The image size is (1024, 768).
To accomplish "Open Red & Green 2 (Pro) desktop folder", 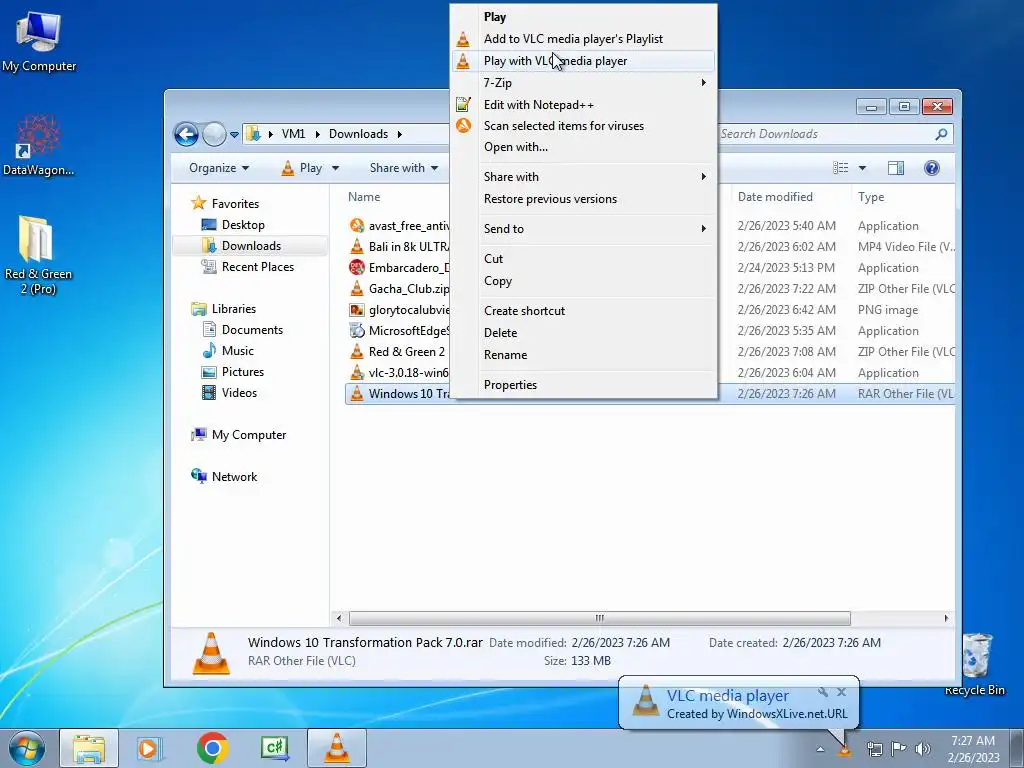I will (x=38, y=255).
